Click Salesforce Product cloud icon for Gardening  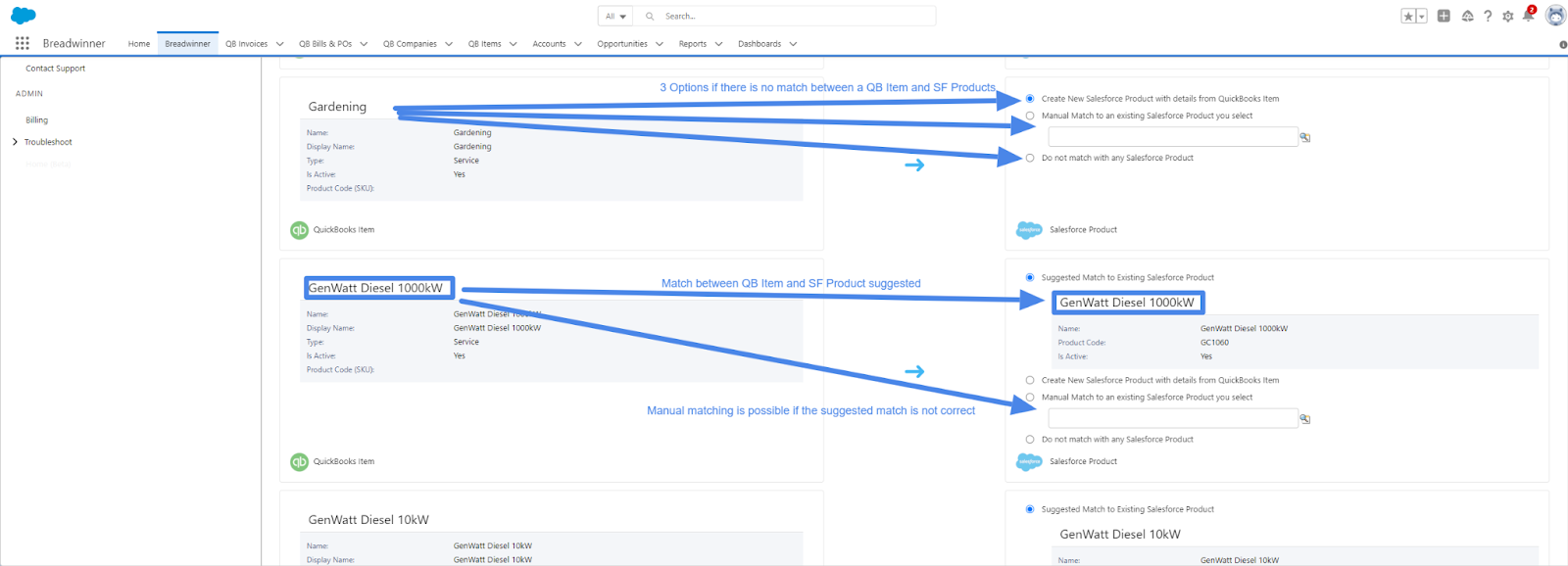tap(1029, 230)
